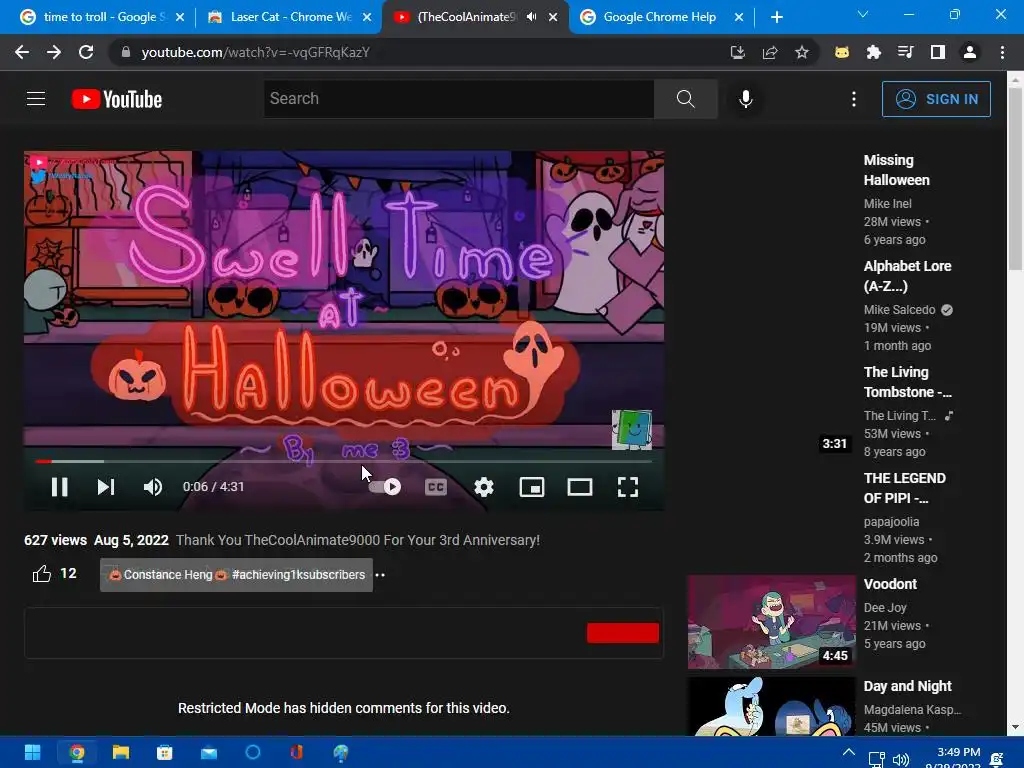Viewport: 1024px width, 768px height.
Task: Open Alphabet Lore (A-Z...) video
Action: pos(907,276)
